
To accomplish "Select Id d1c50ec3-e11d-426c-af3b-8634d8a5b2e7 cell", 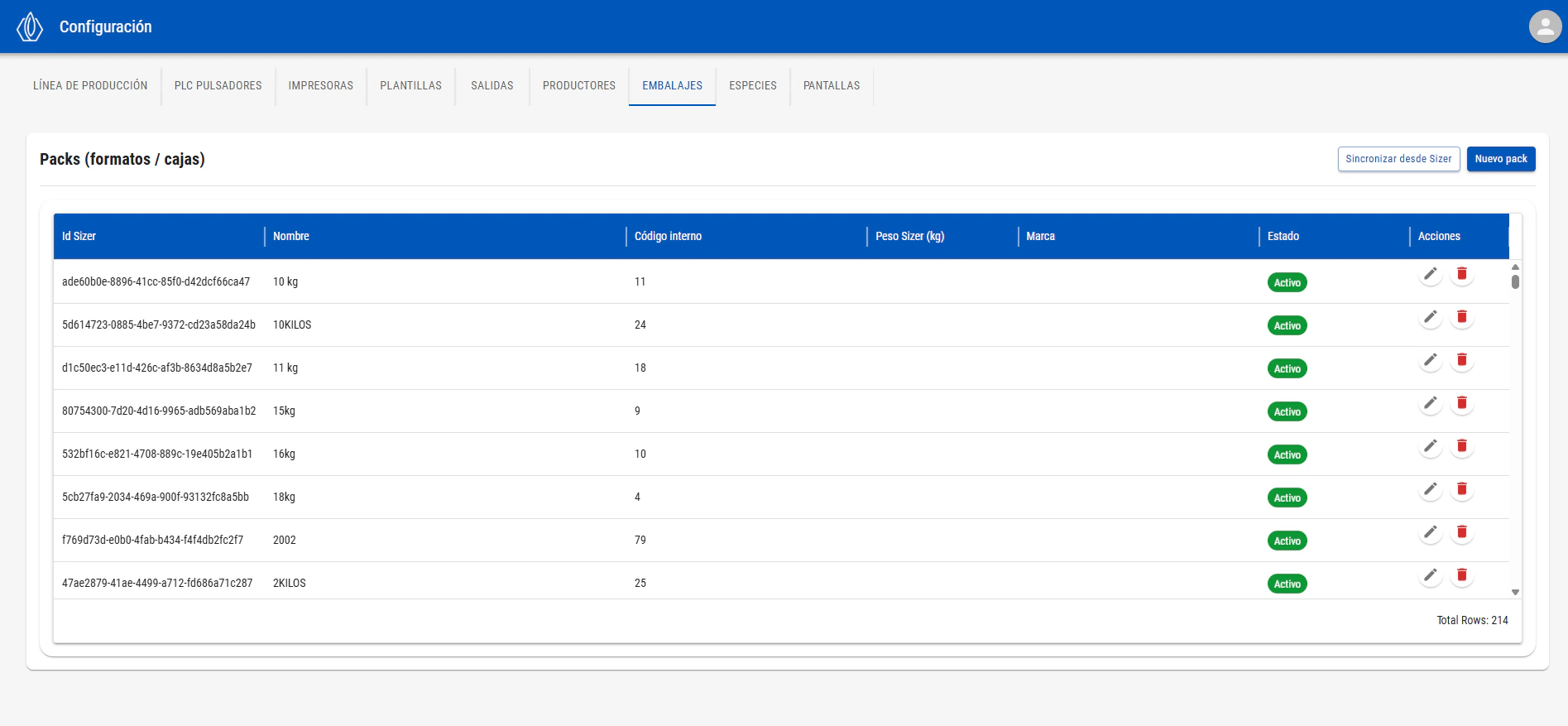I will point(157,368).
